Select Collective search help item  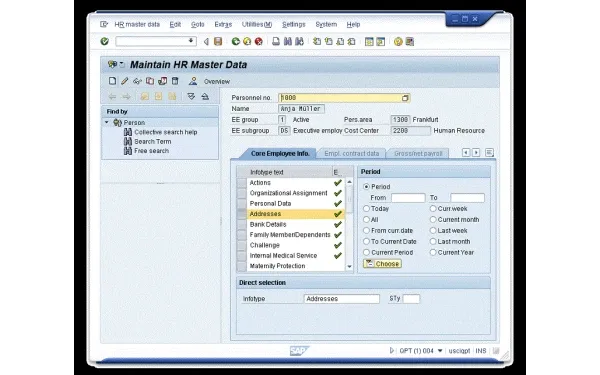point(165,132)
